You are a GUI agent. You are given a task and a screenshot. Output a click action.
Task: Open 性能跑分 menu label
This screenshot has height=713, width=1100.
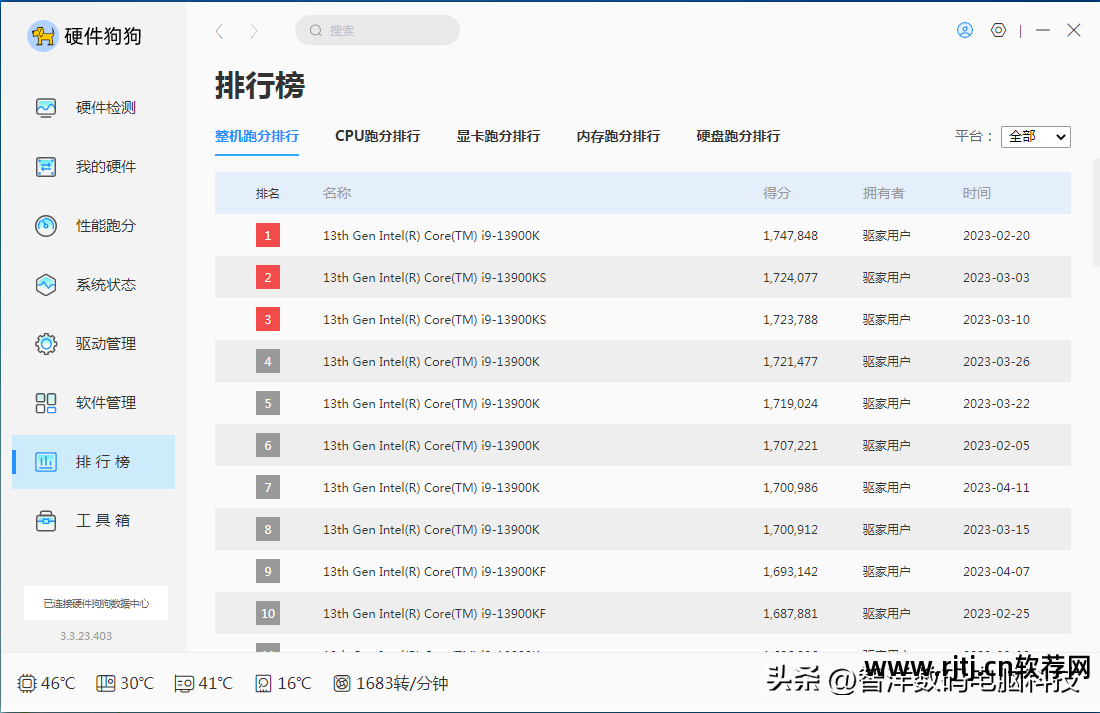106,225
